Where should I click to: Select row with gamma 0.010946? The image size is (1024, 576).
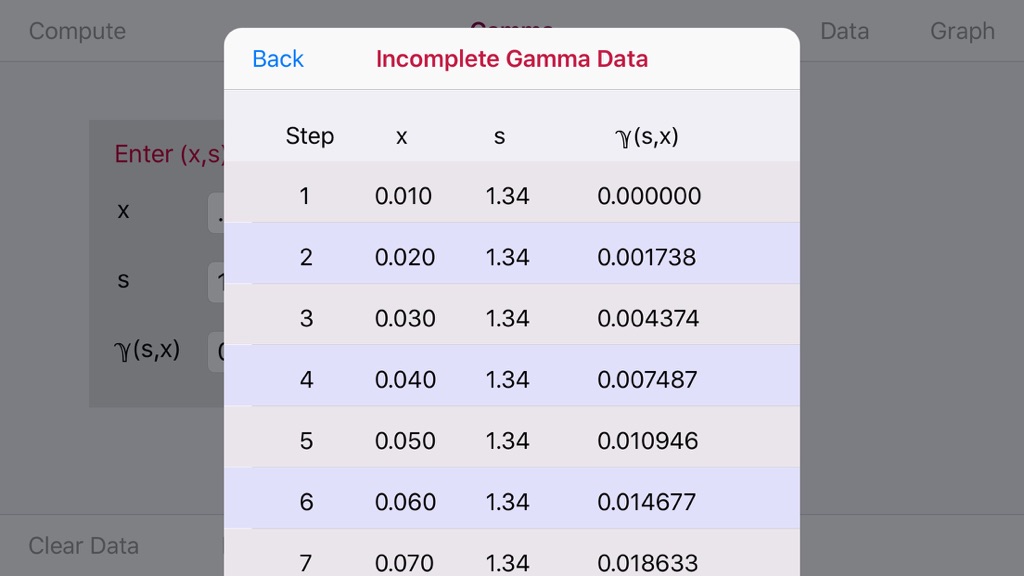point(512,437)
